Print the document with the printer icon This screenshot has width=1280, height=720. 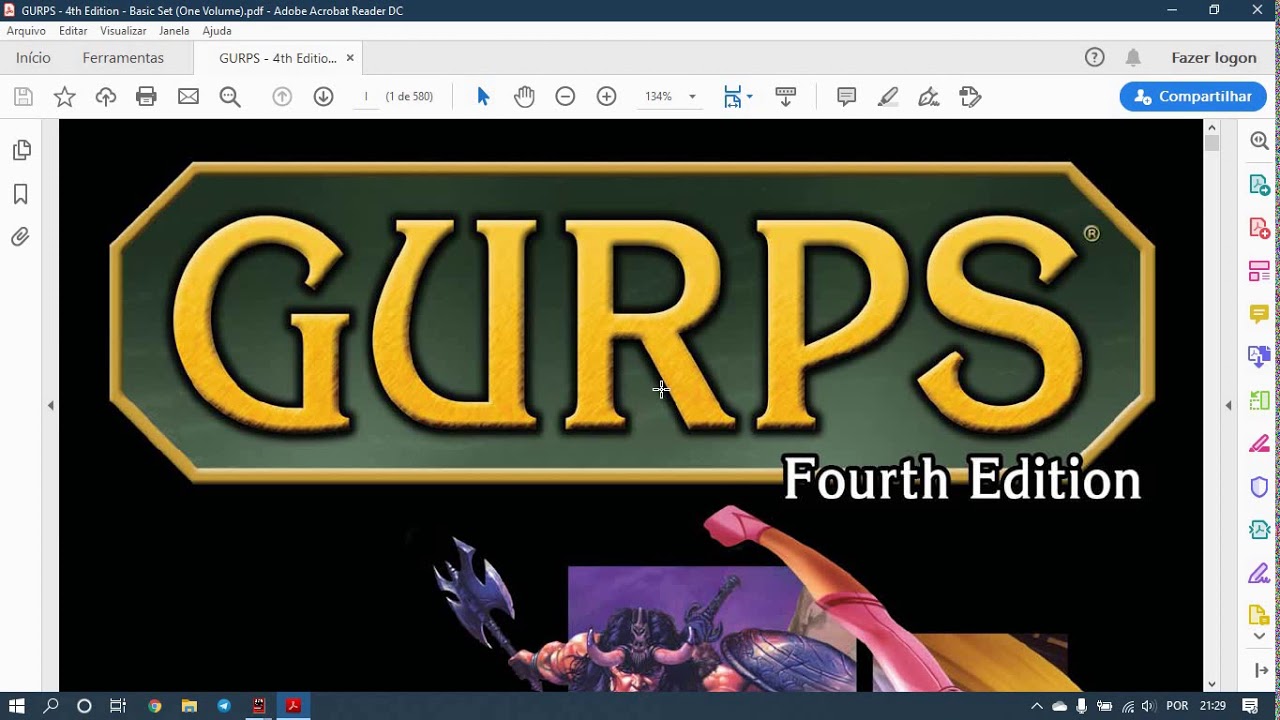click(x=147, y=97)
